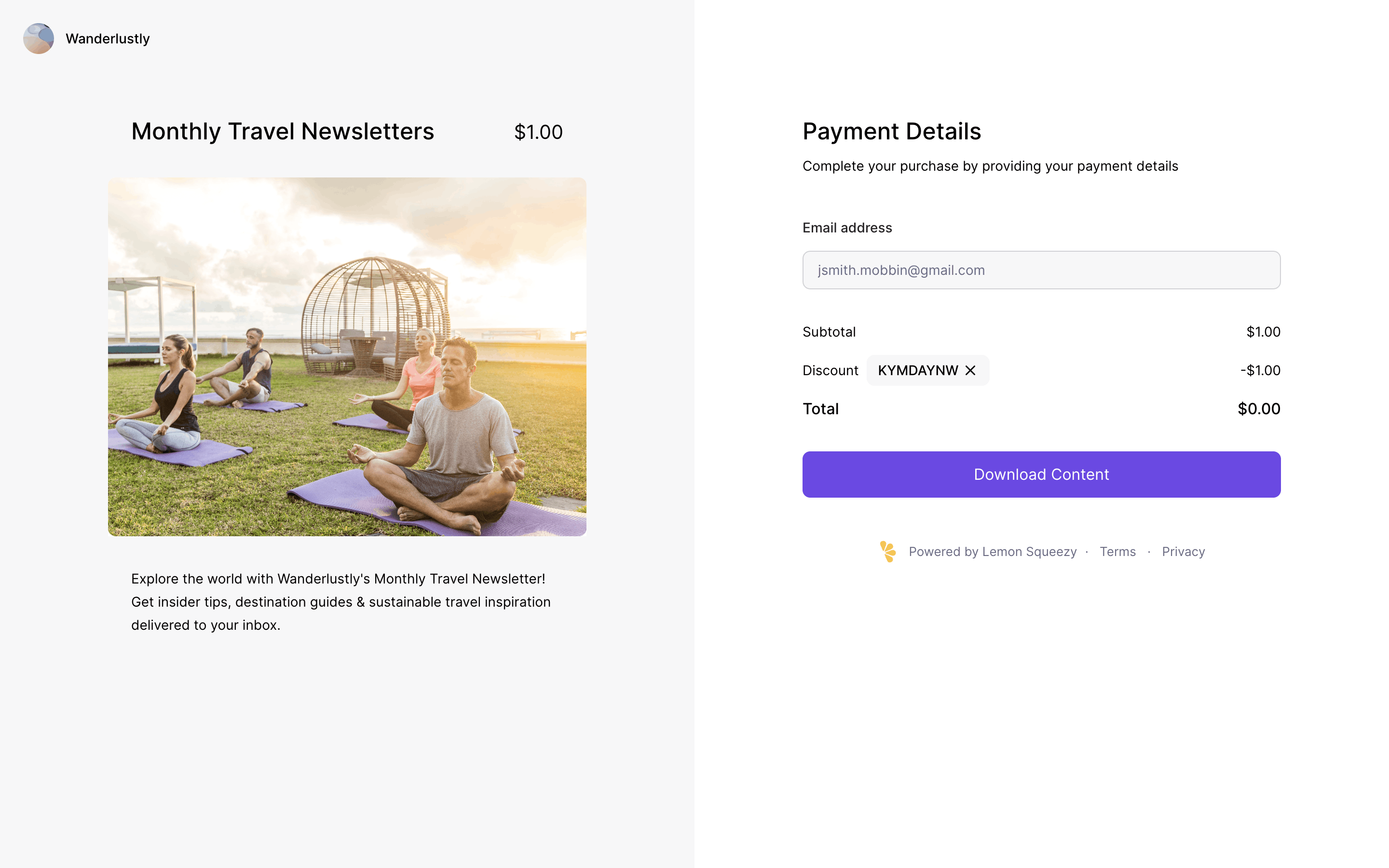Click the Email address label
Viewport: 1389px width, 868px height.
tap(847, 228)
